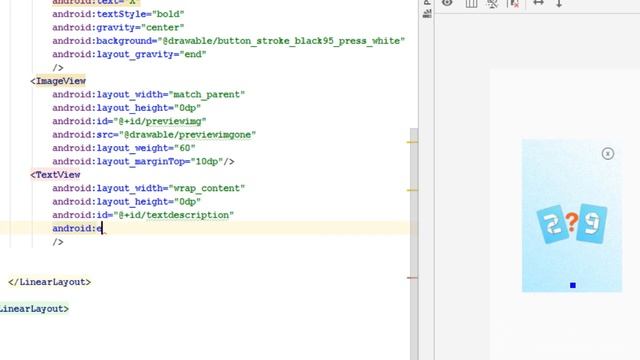Click the button_stroke_black95_press_white drawable reference
The width and height of the screenshot is (640, 360).
pos(282,41)
